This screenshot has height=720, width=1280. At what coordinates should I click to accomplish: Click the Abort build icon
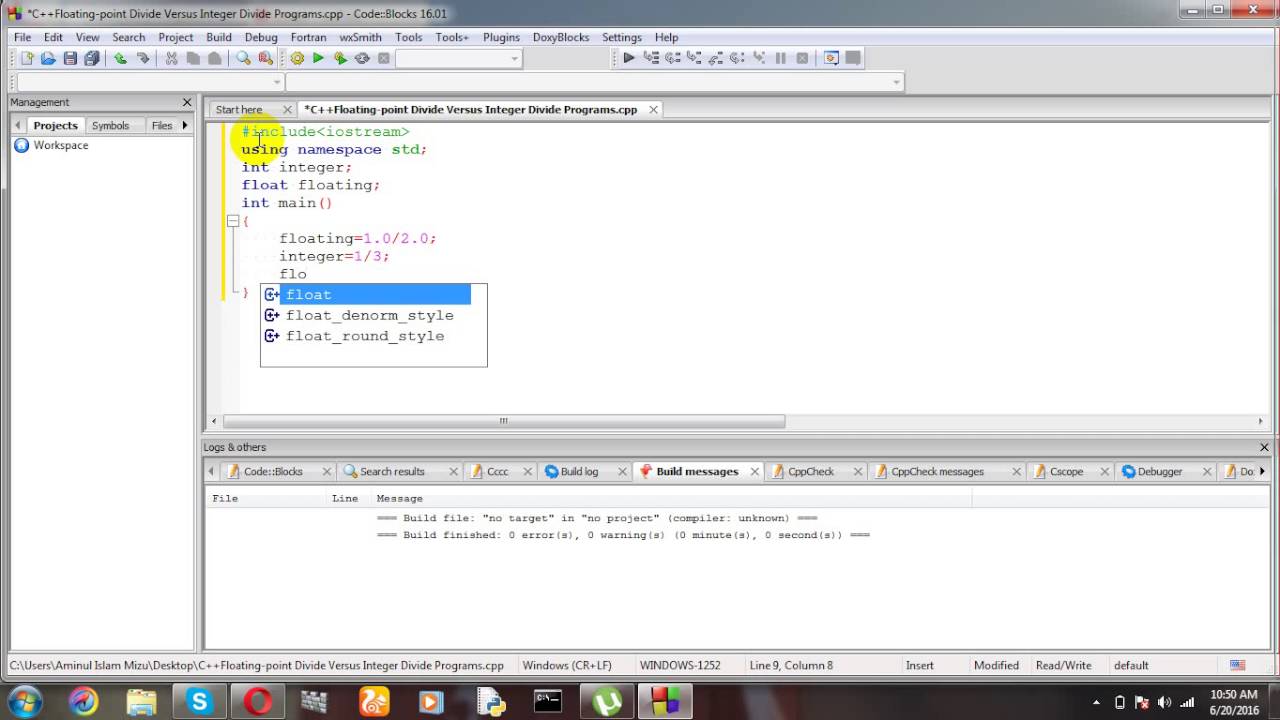[x=383, y=58]
